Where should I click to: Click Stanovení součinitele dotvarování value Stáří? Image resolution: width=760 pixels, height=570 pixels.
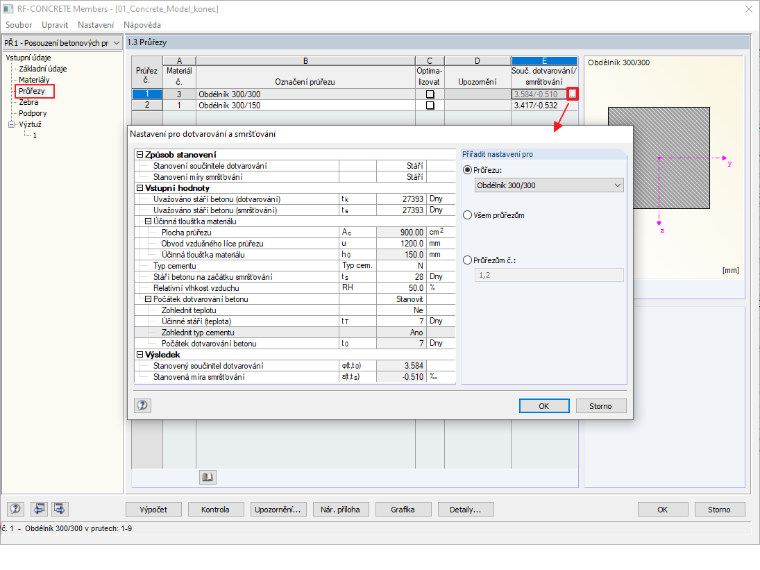[401, 166]
